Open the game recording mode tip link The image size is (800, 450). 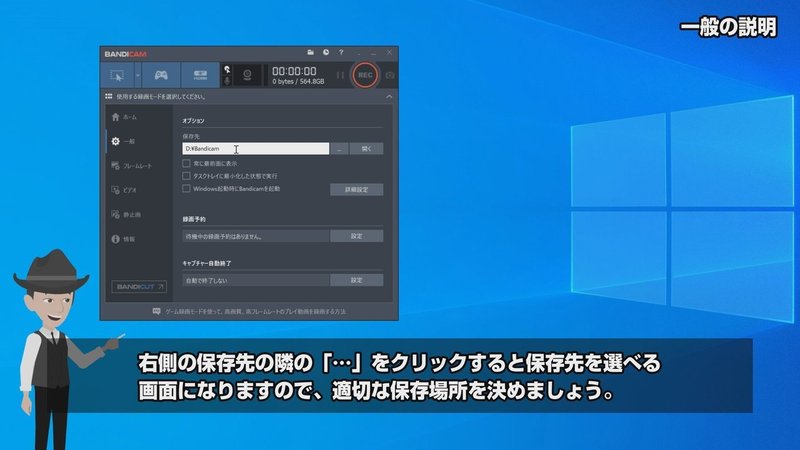(x=256, y=311)
